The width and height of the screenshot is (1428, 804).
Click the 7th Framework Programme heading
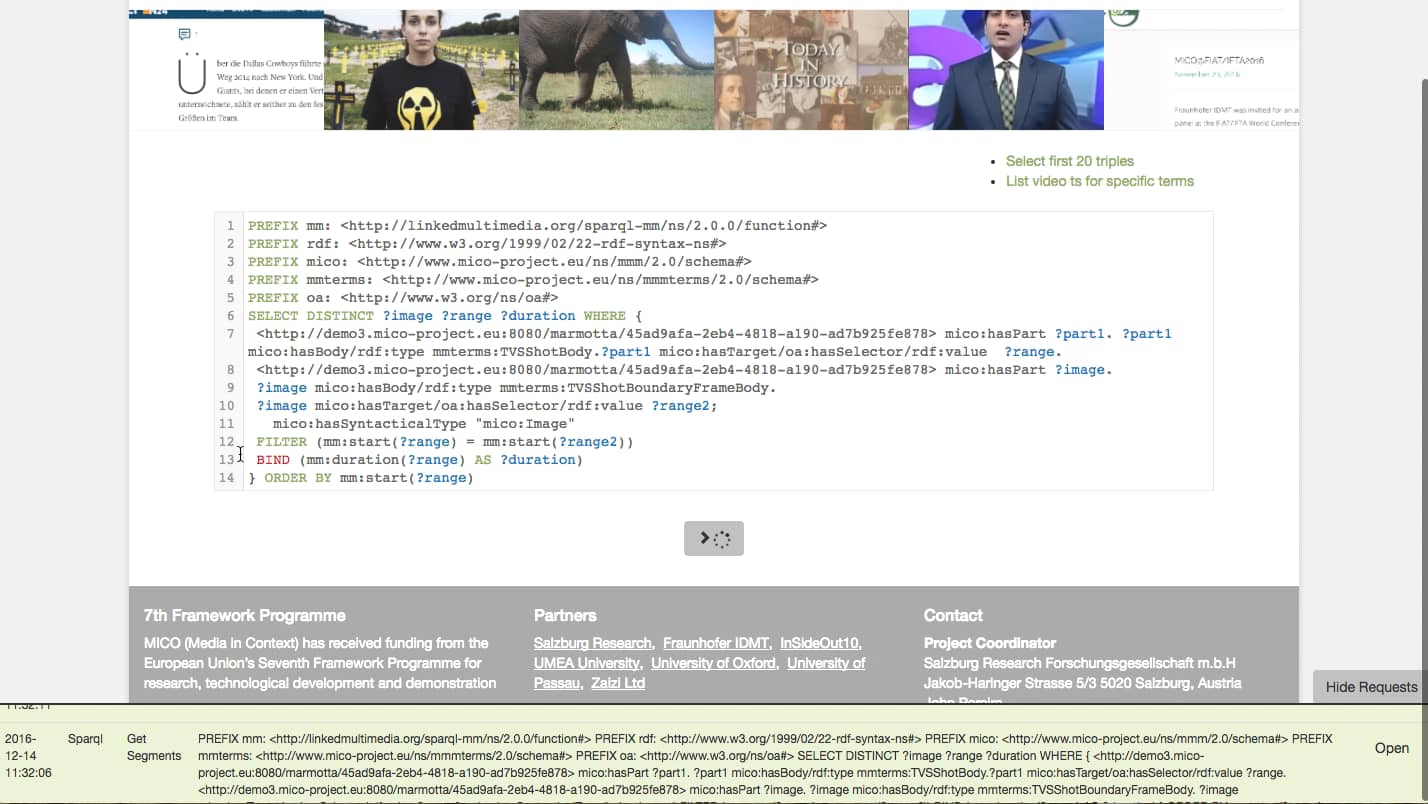pos(245,615)
